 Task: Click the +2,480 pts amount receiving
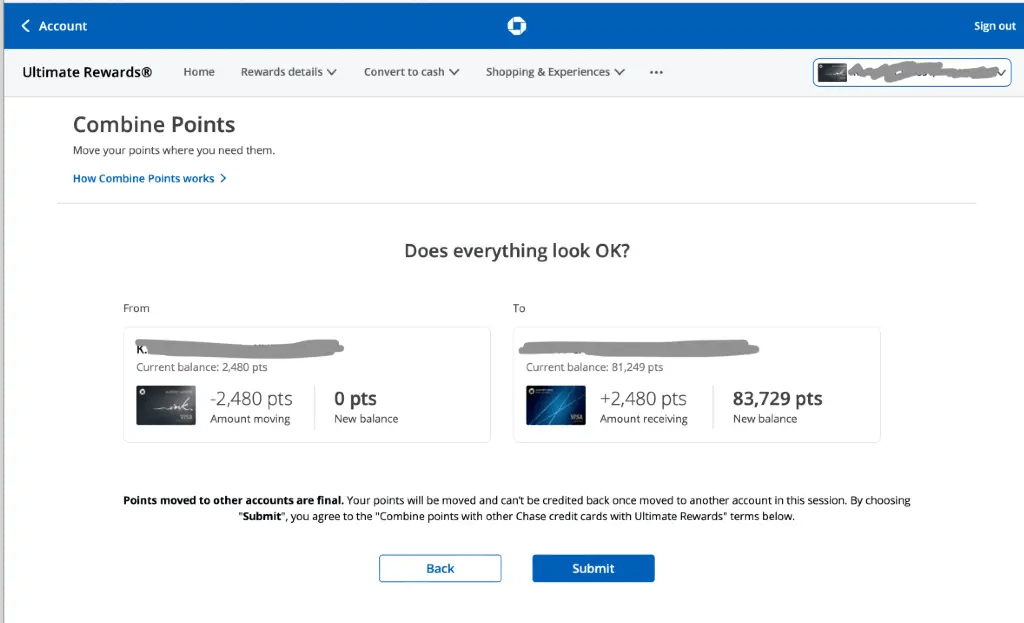pos(643,398)
